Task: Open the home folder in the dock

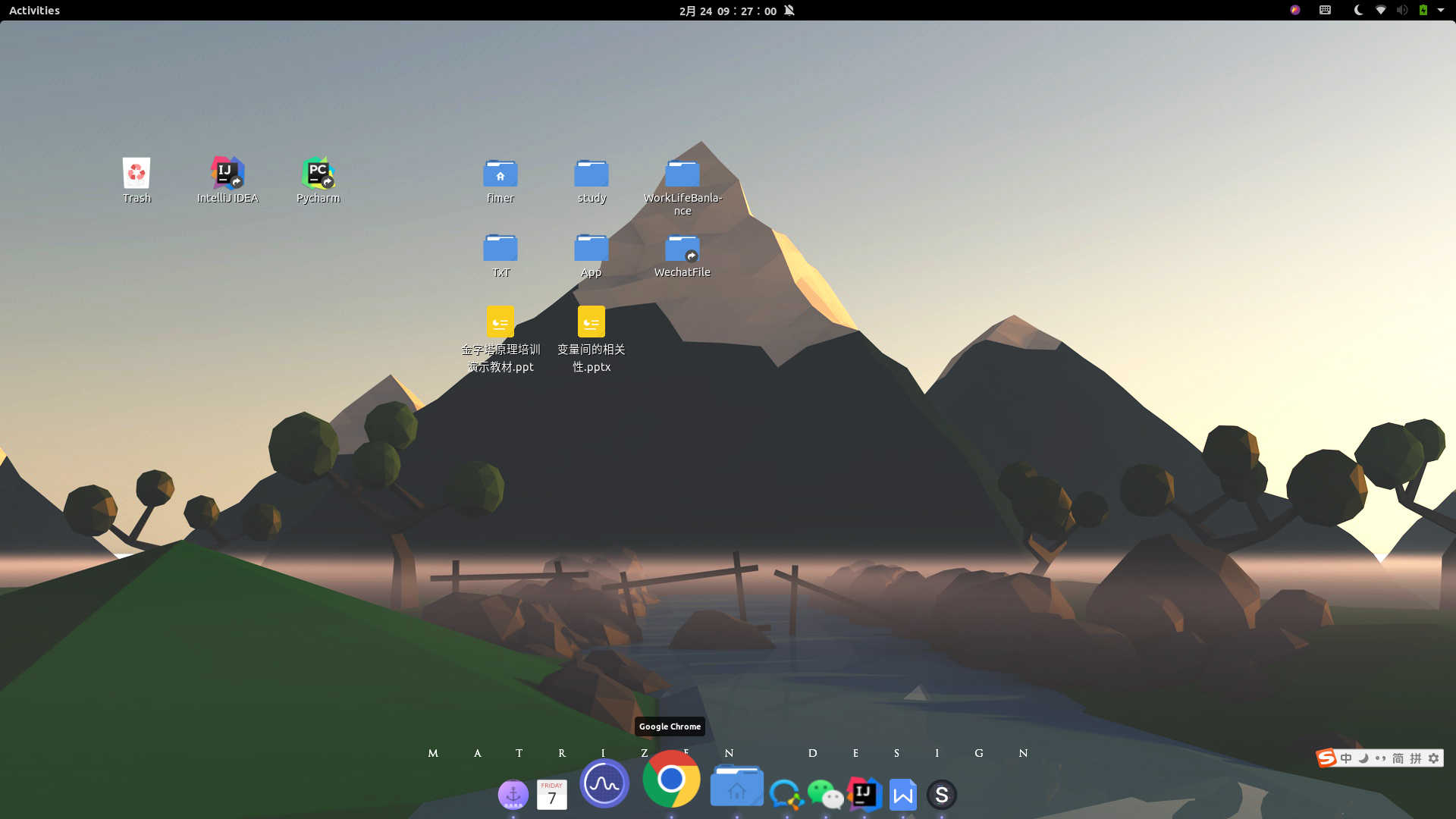Action: pyautogui.click(x=736, y=786)
